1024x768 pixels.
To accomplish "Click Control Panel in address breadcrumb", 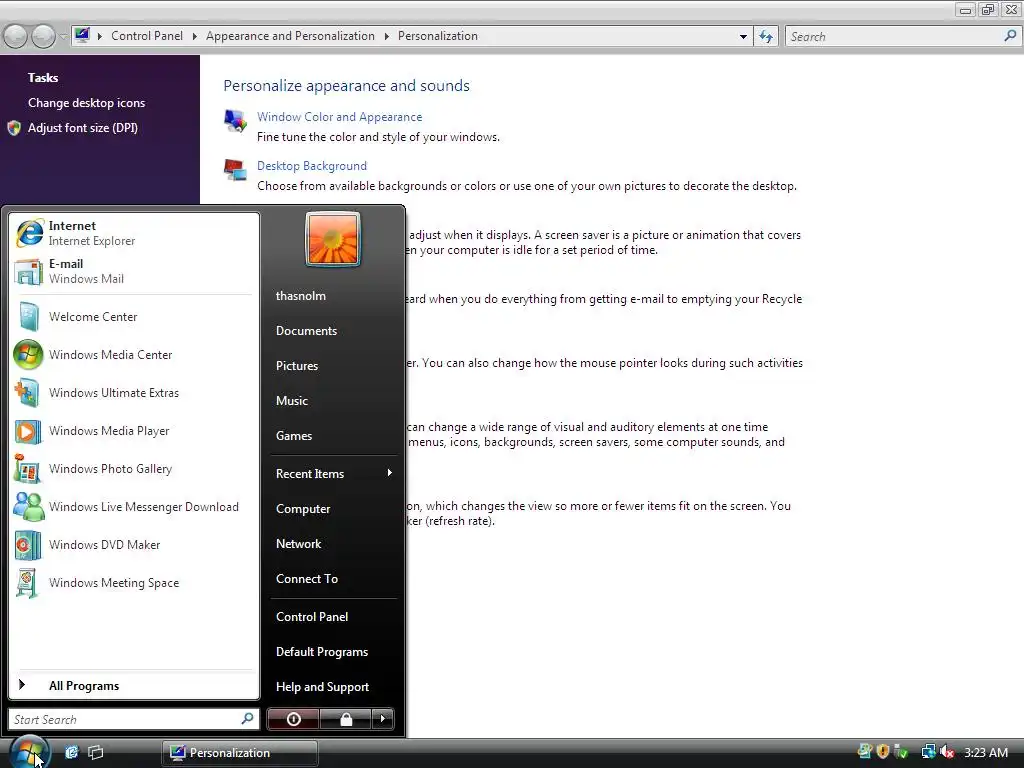I will (147, 36).
